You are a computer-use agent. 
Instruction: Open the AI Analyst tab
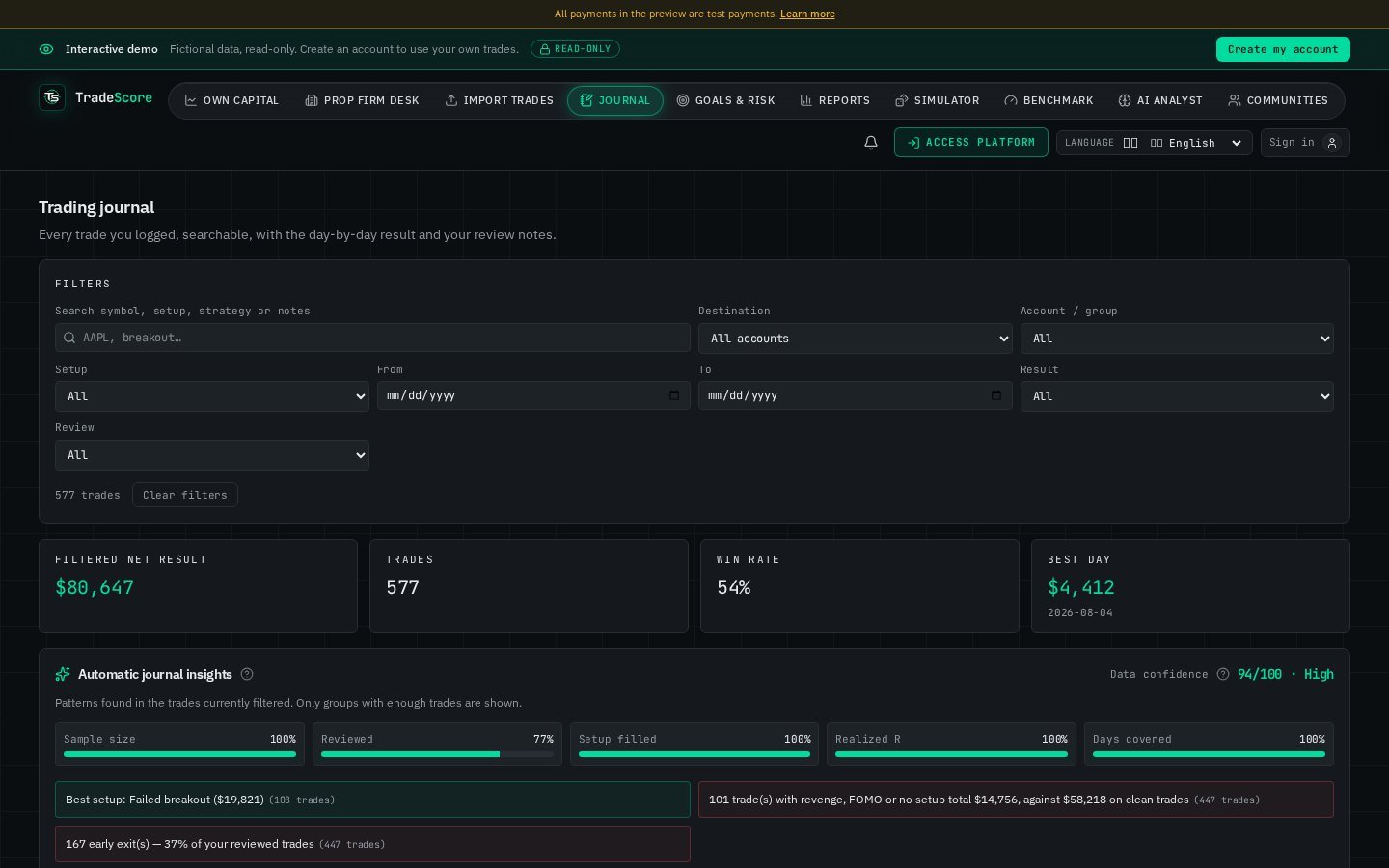(1160, 100)
